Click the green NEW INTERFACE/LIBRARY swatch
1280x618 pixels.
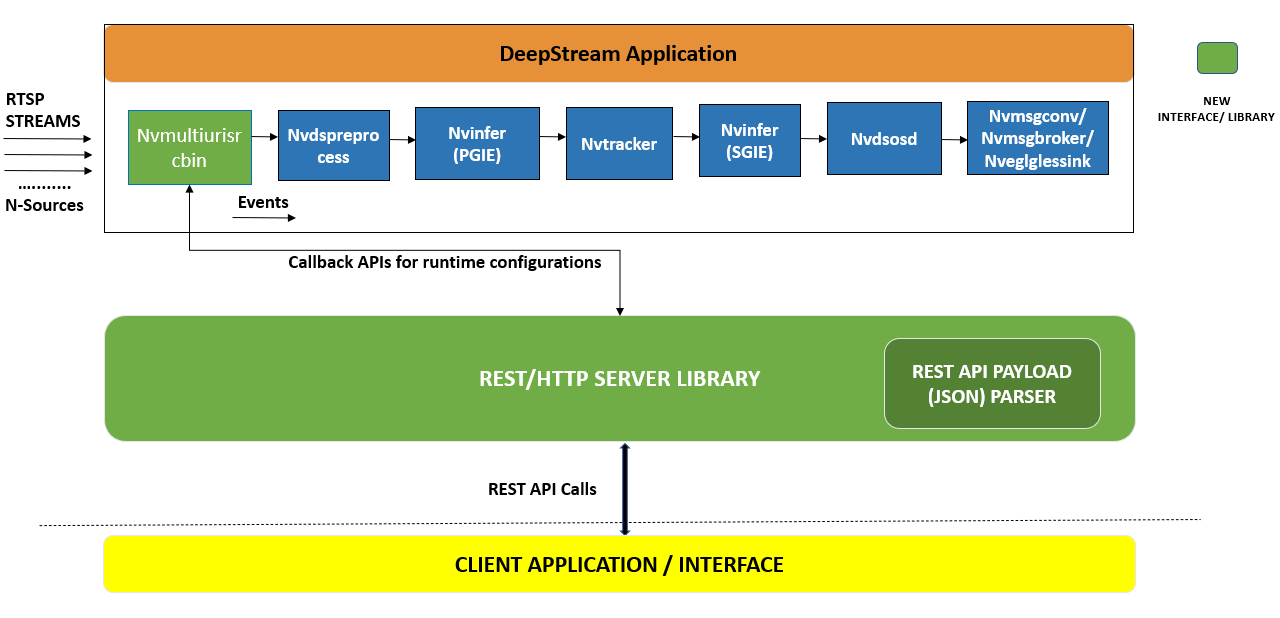tap(1216, 58)
